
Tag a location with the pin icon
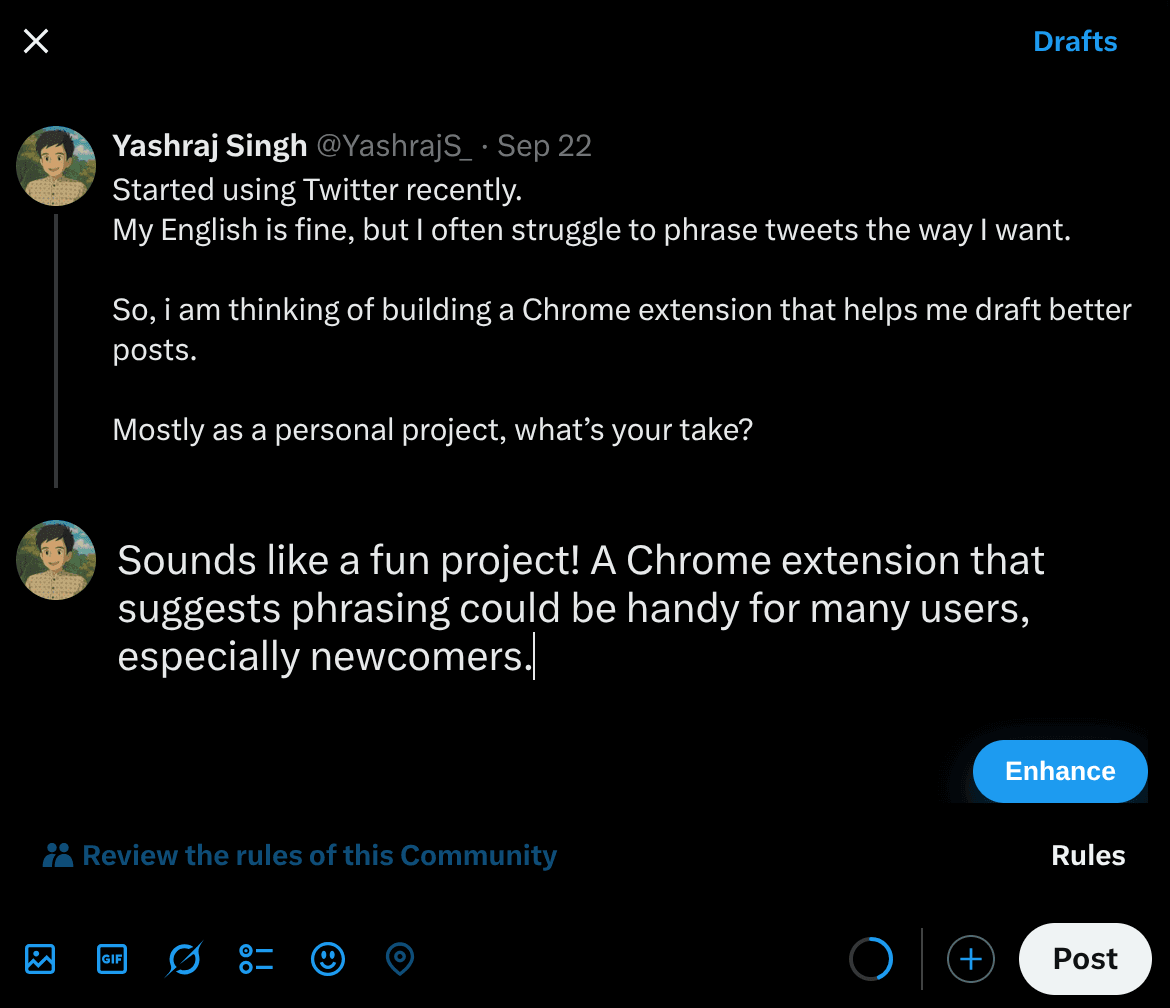(x=400, y=959)
